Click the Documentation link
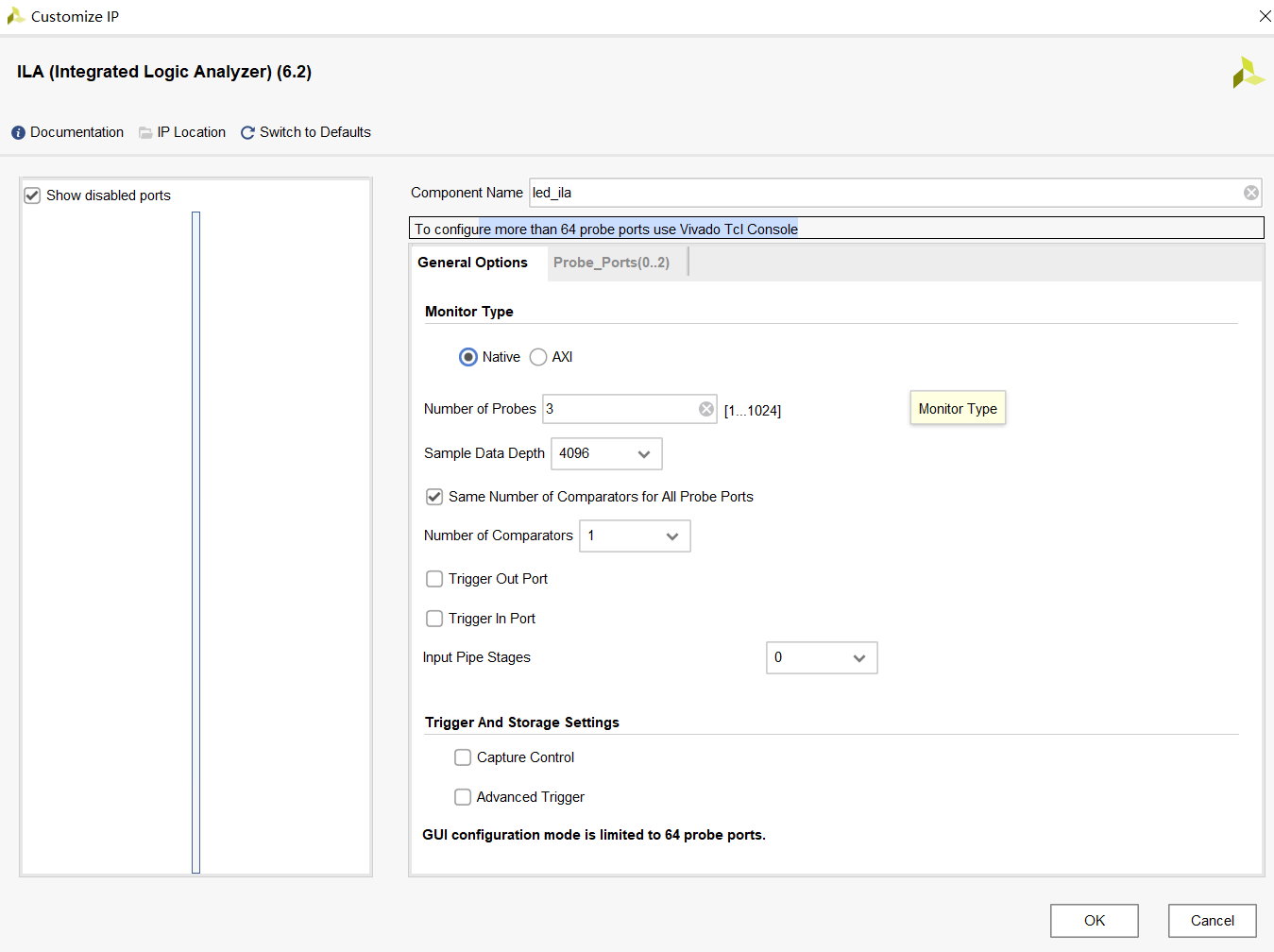Image resolution: width=1274 pixels, height=952 pixels. (76, 132)
